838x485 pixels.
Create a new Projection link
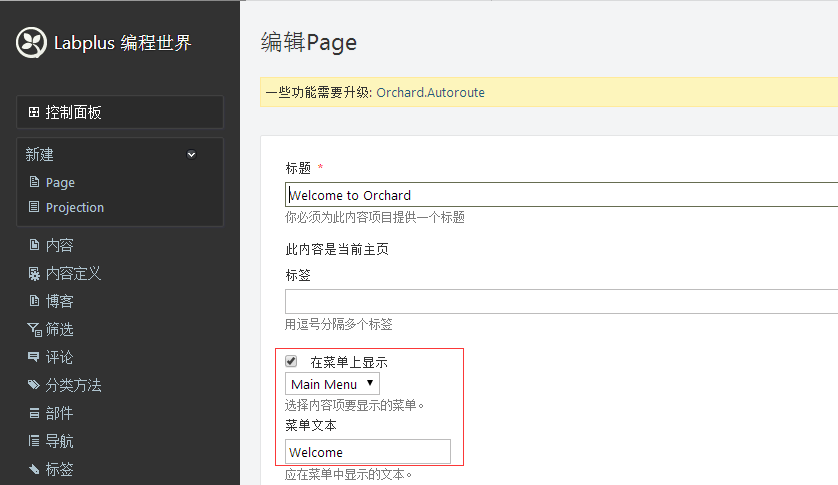click(75, 207)
